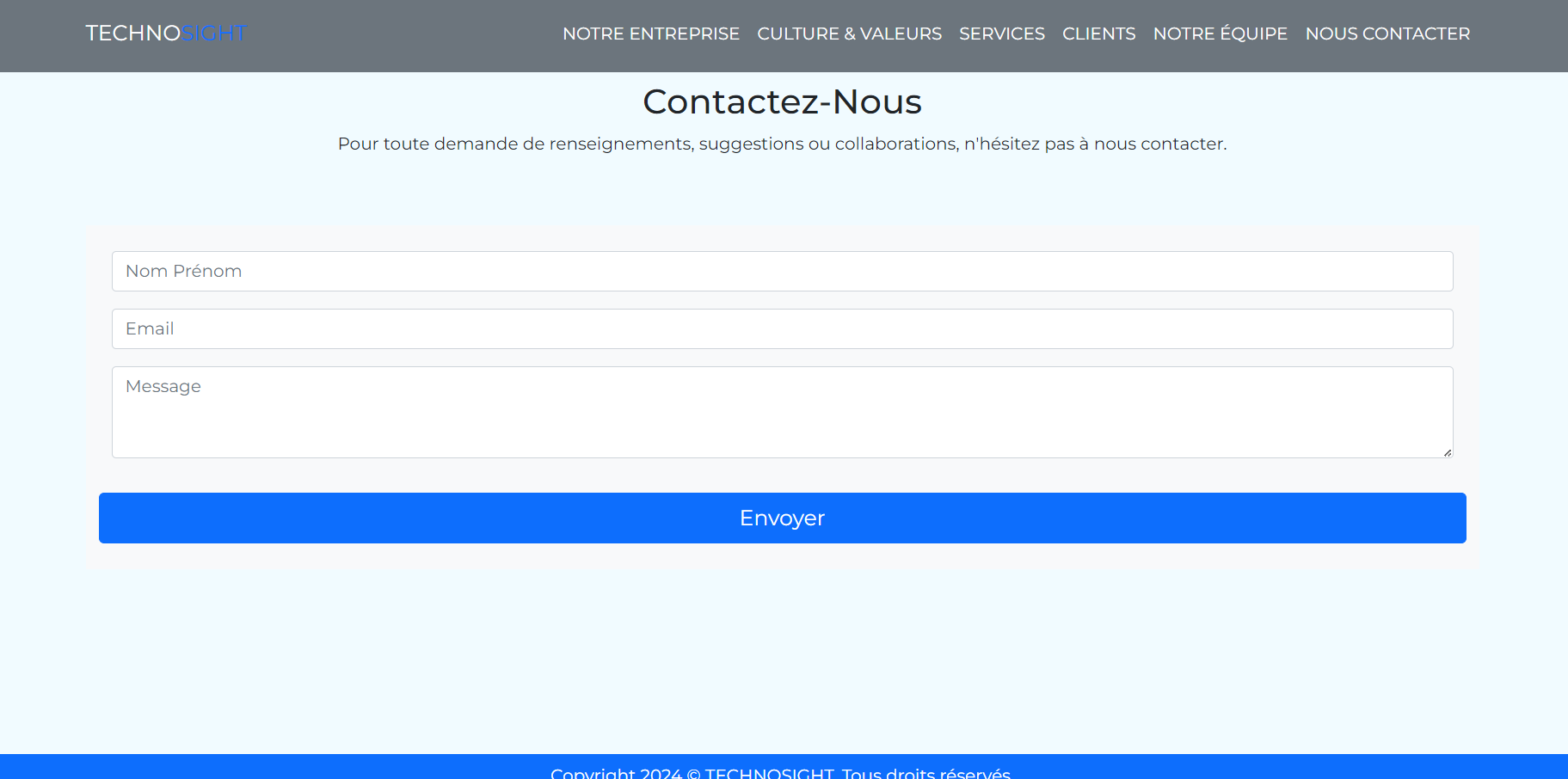Click the NOUS CONTACTER nav link
1568x779 pixels.
[x=1387, y=34]
